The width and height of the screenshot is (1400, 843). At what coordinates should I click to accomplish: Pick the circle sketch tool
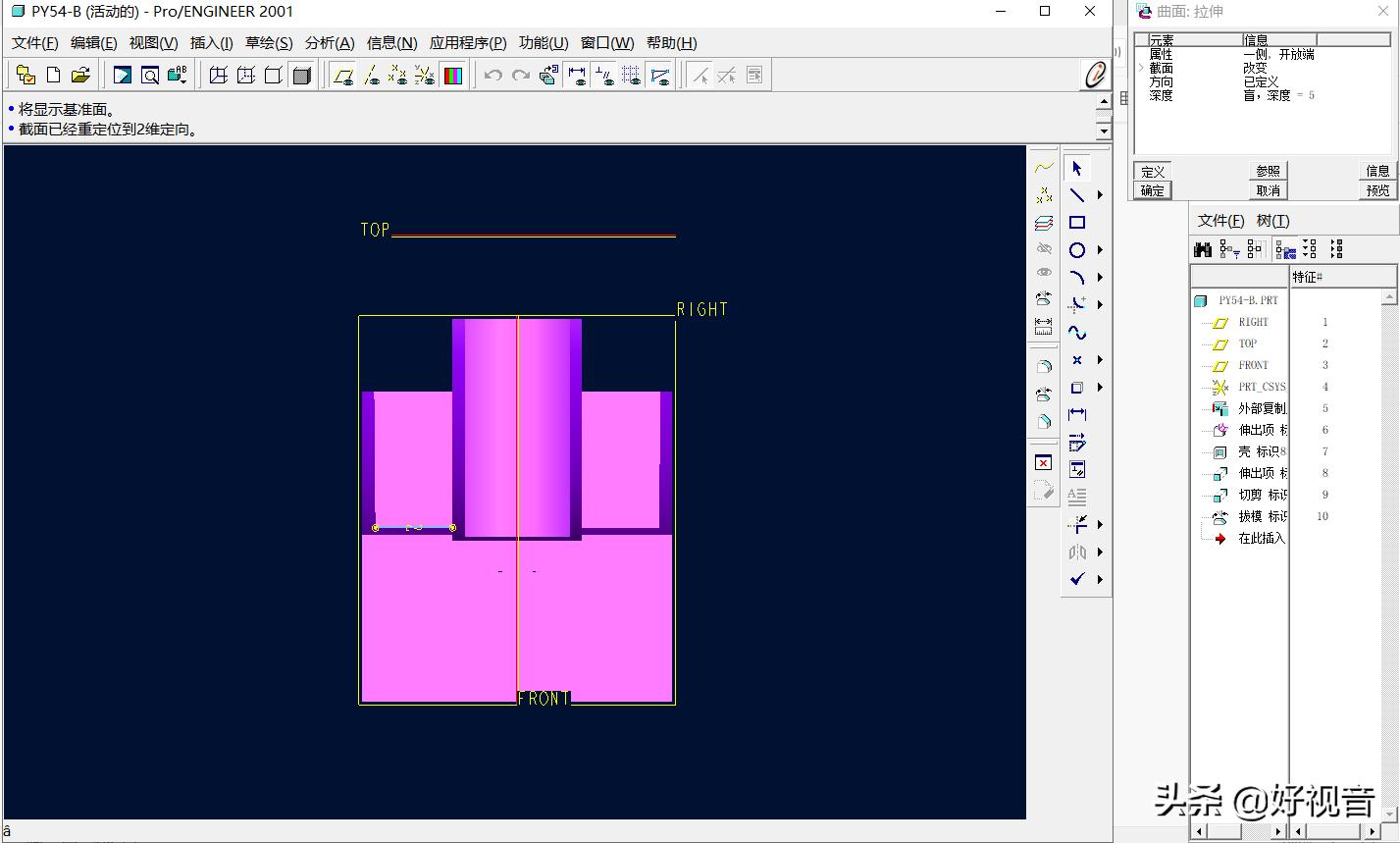point(1077,250)
